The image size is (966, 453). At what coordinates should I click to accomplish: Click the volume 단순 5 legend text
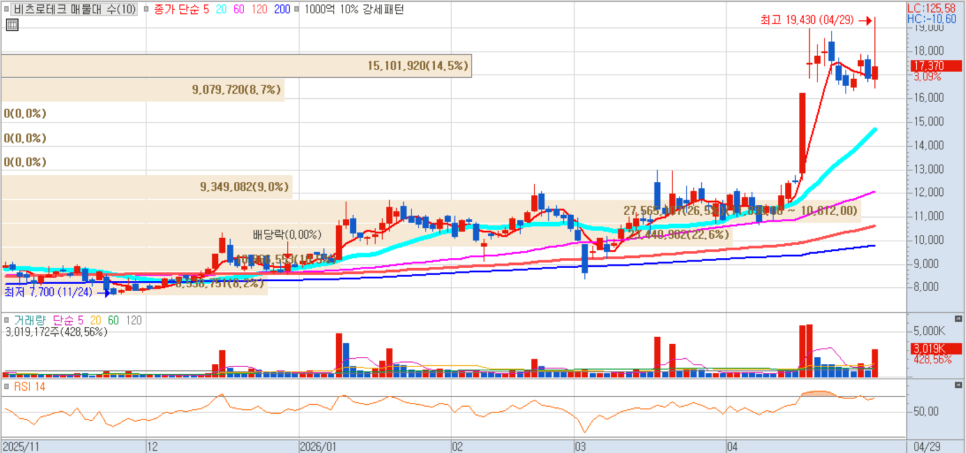click(69, 320)
